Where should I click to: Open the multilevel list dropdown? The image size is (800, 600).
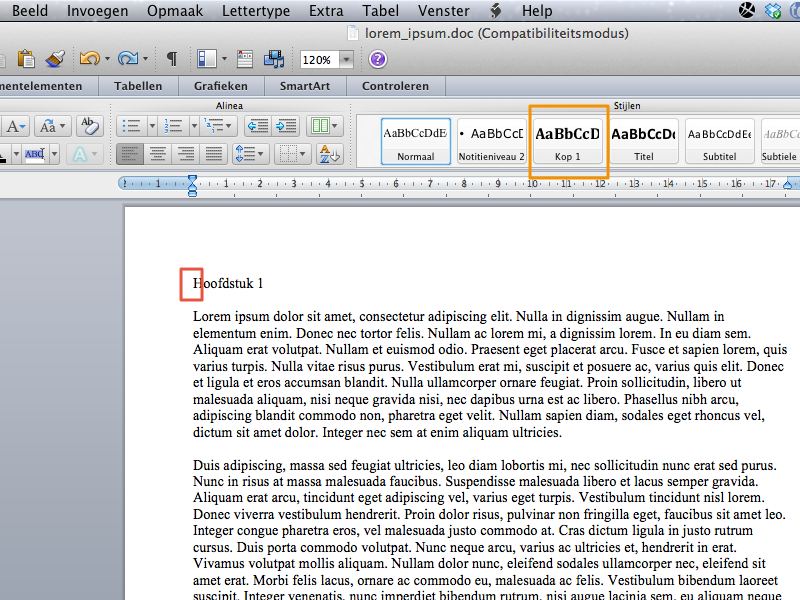point(218,126)
